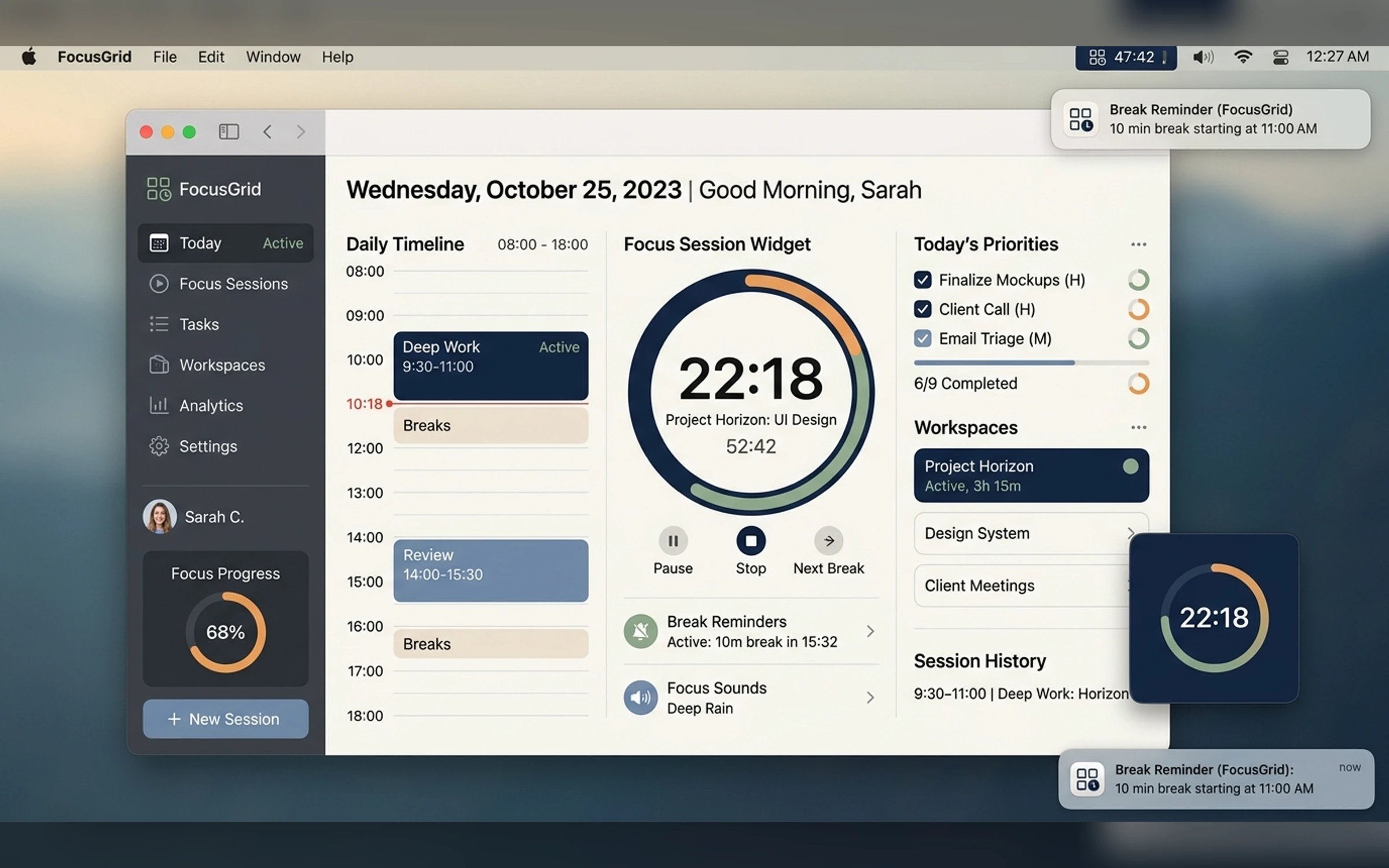The width and height of the screenshot is (1389, 868).
Task: Open the volume control in menu bar
Action: [x=1203, y=57]
